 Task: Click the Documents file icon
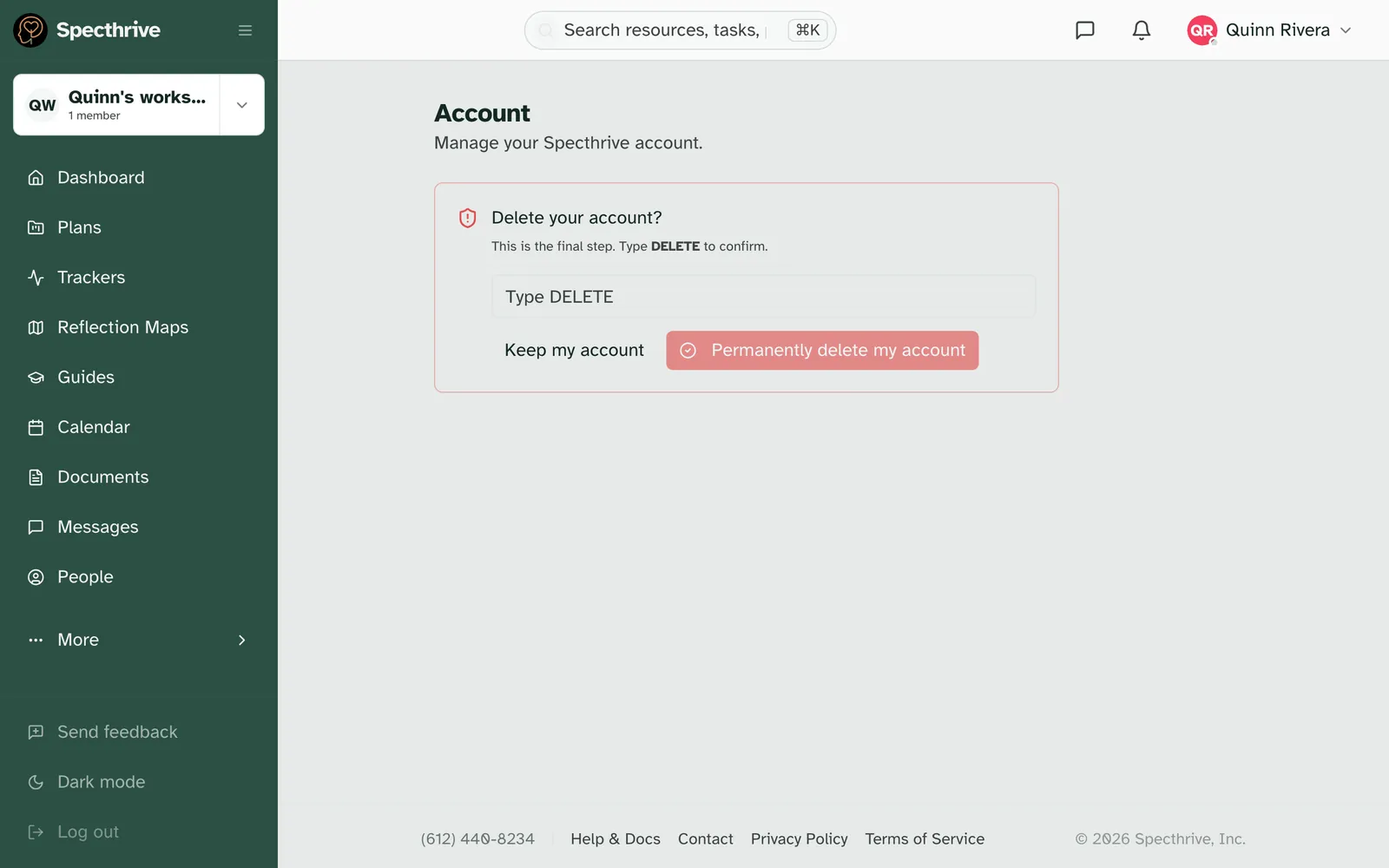coord(36,477)
